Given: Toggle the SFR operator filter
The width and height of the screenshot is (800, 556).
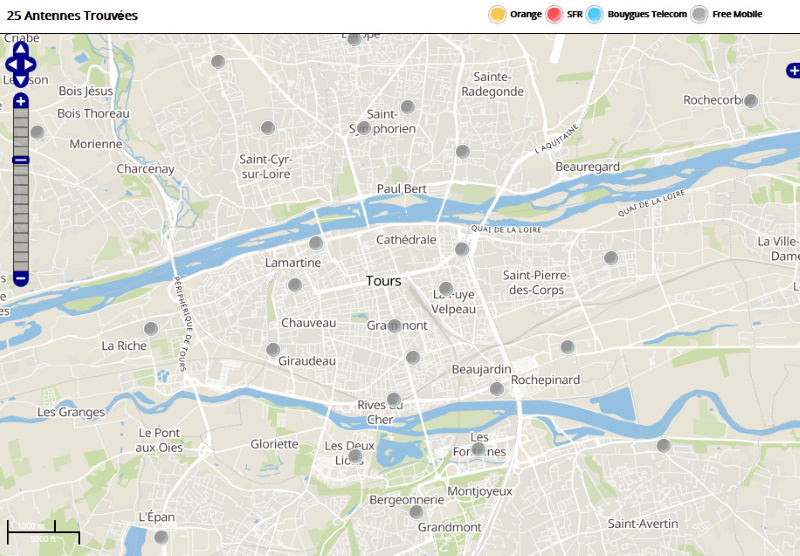Looking at the screenshot, I should [x=556, y=14].
